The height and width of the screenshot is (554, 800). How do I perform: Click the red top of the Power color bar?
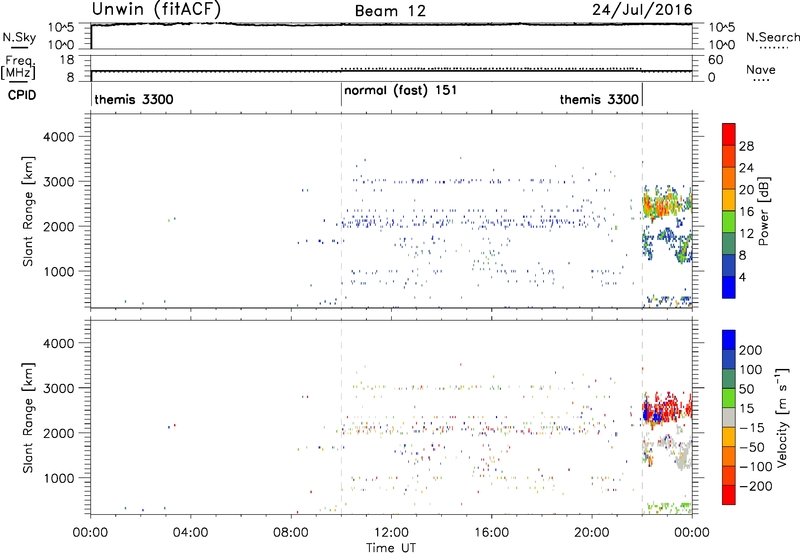[729, 134]
